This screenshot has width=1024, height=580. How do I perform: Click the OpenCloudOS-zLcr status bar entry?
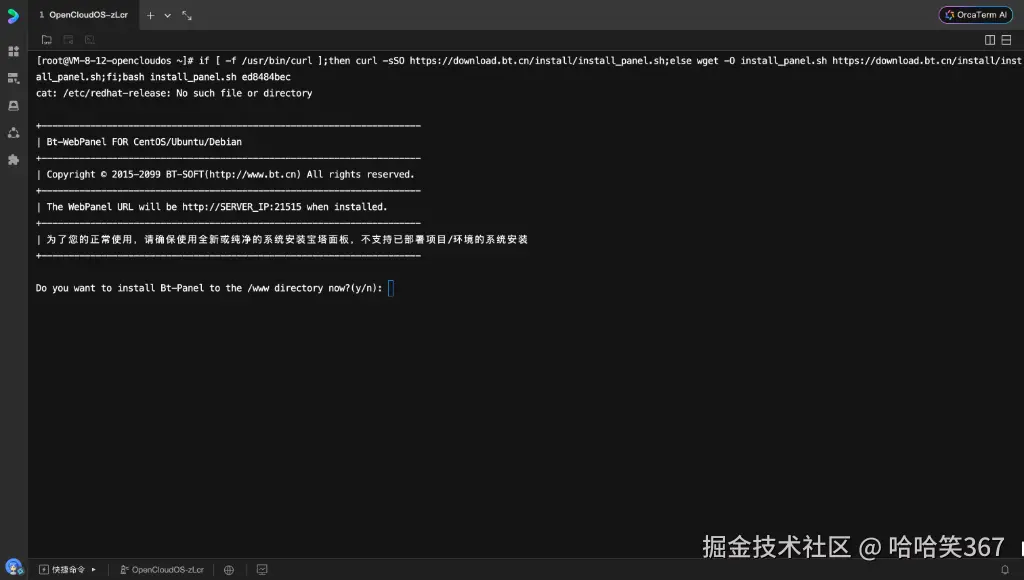tap(162, 570)
